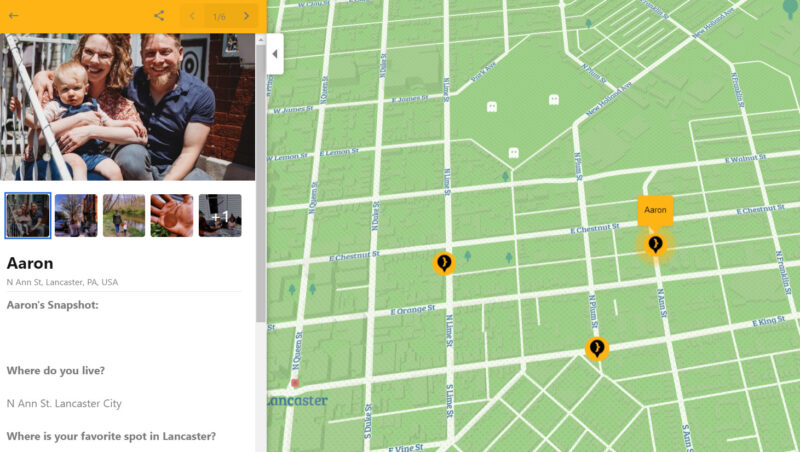Viewport: 800px width, 452px height.
Task: Open the third thumbnail of creek walk
Action: (x=124, y=215)
